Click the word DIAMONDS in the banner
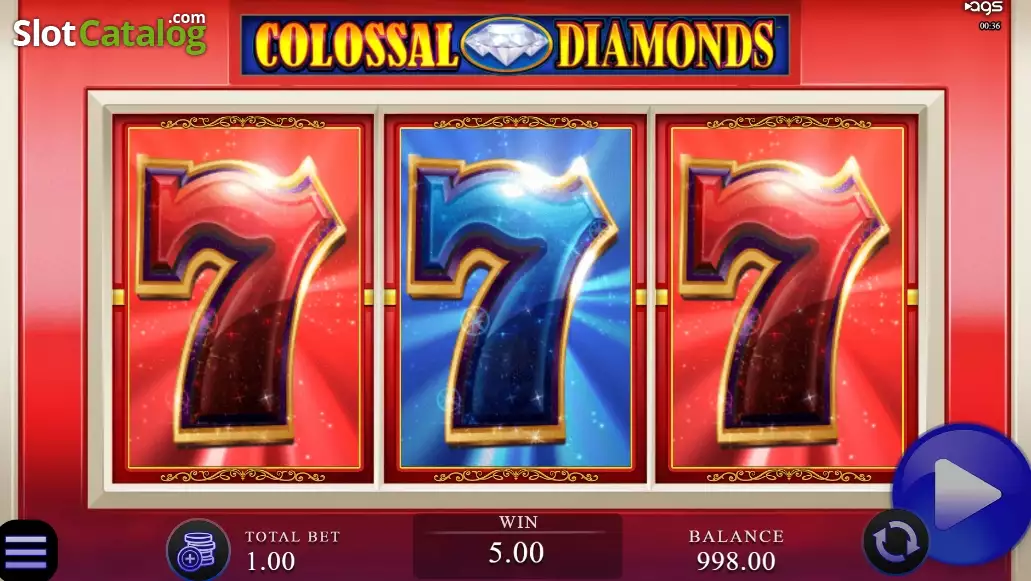 pyautogui.click(x=666, y=45)
